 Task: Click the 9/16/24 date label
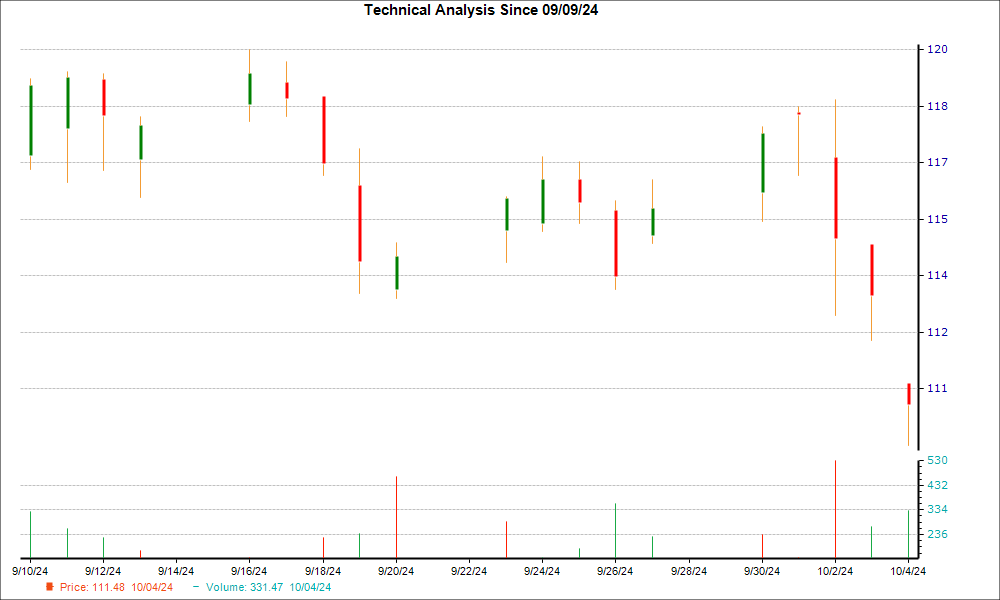click(249, 571)
